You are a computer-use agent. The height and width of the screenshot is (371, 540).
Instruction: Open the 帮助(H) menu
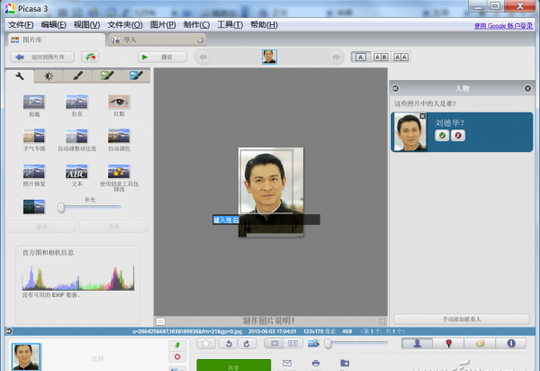coord(264,25)
